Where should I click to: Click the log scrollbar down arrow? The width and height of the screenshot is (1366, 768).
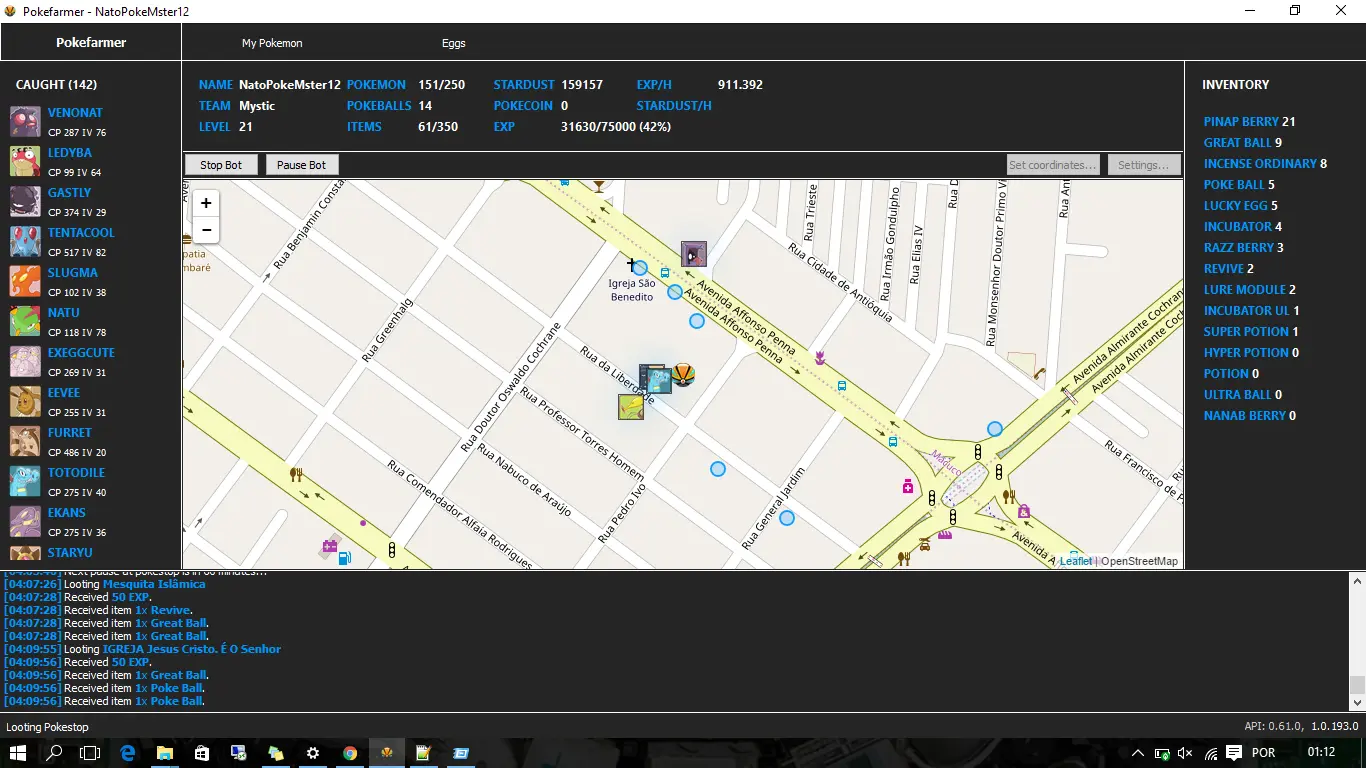point(1357,703)
